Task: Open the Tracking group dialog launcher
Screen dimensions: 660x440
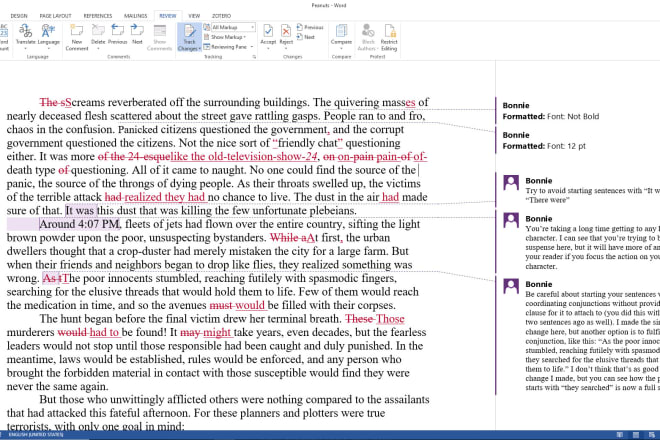Action: [x=254, y=56]
